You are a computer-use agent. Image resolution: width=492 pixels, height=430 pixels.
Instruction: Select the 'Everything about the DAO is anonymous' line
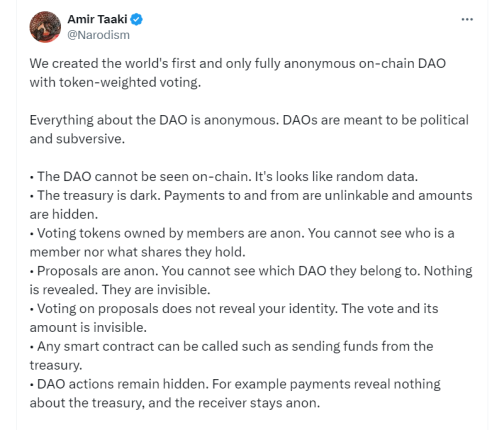(x=249, y=120)
